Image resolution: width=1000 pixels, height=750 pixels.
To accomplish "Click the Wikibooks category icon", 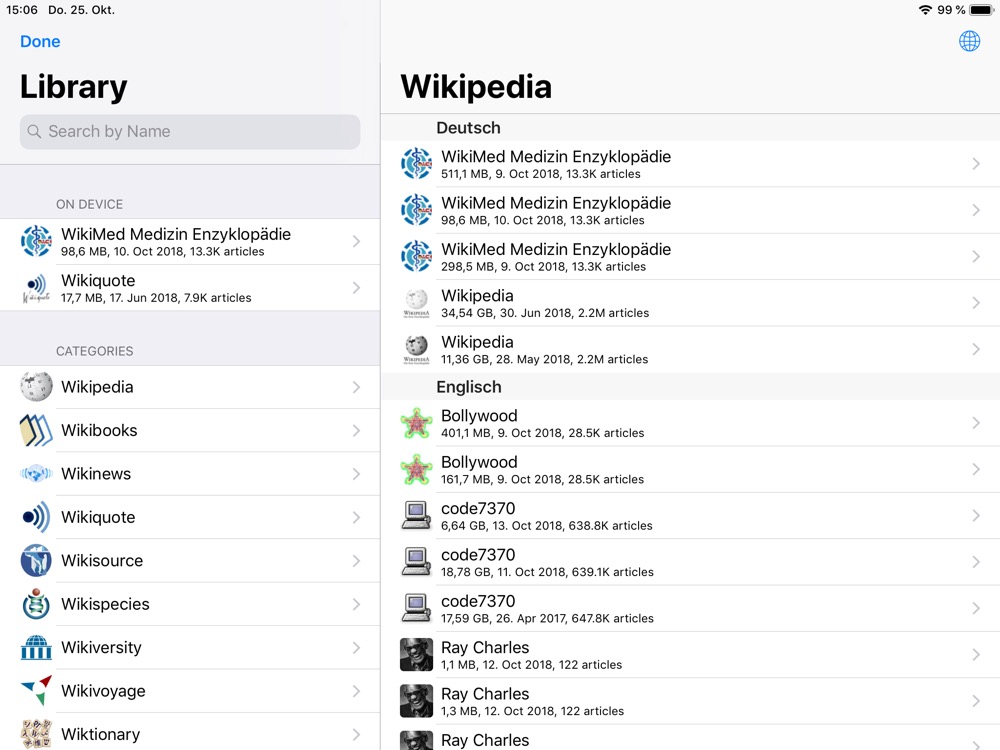I will 36,431.
